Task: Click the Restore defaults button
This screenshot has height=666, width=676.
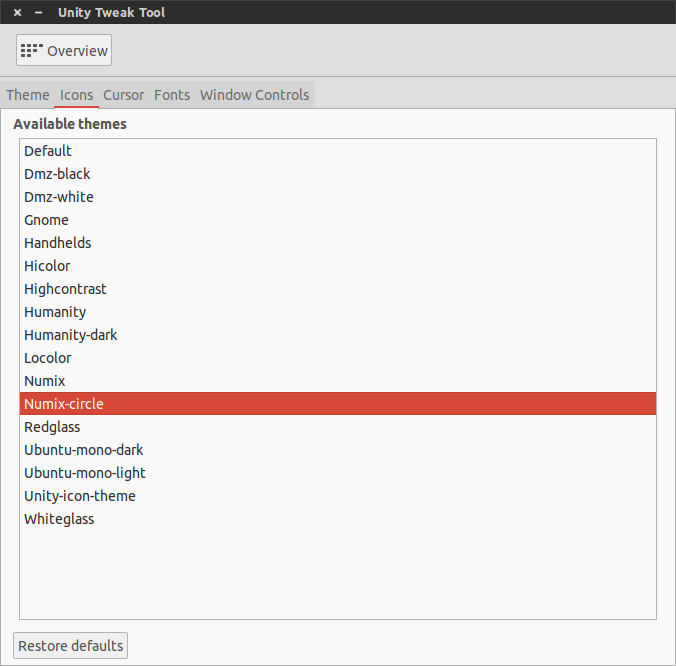Action: (70, 646)
